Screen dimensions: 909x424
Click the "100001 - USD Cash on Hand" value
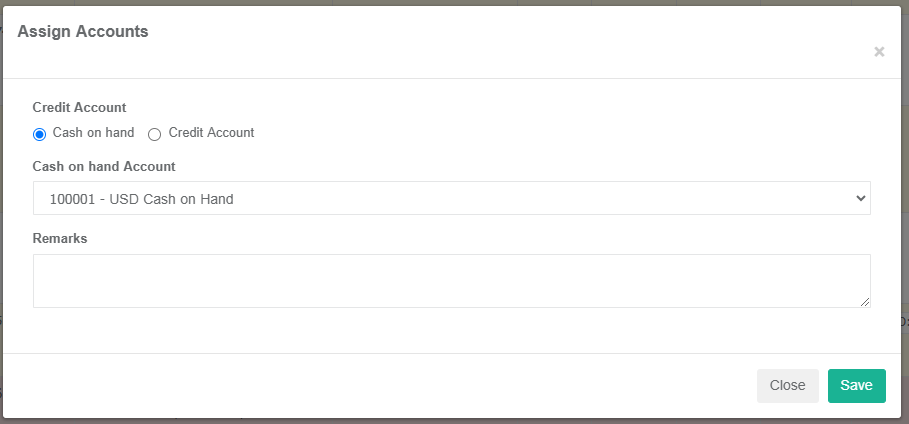tap(141, 199)
